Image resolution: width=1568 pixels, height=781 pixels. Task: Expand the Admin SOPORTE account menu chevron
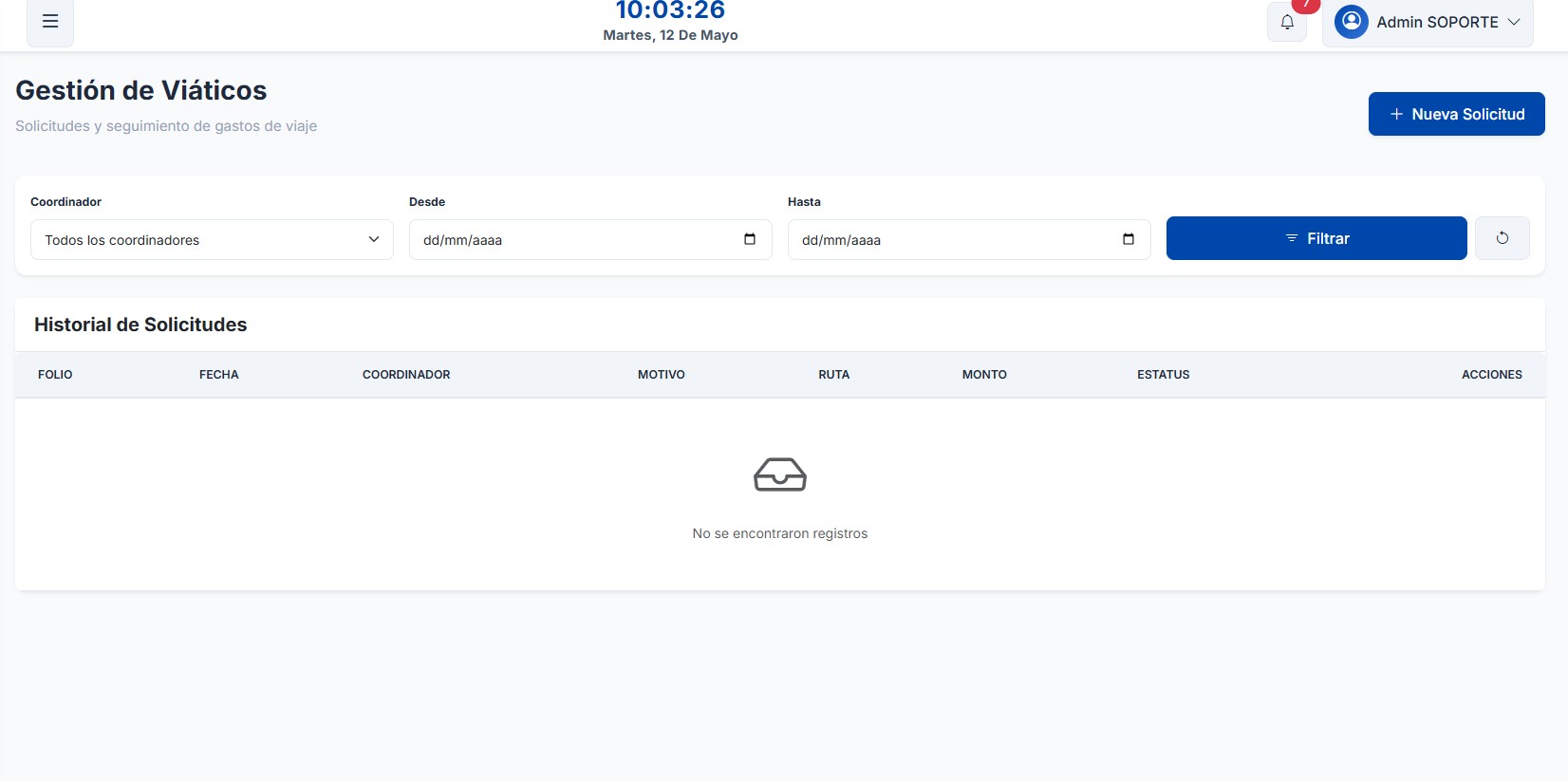point(1514,22)
